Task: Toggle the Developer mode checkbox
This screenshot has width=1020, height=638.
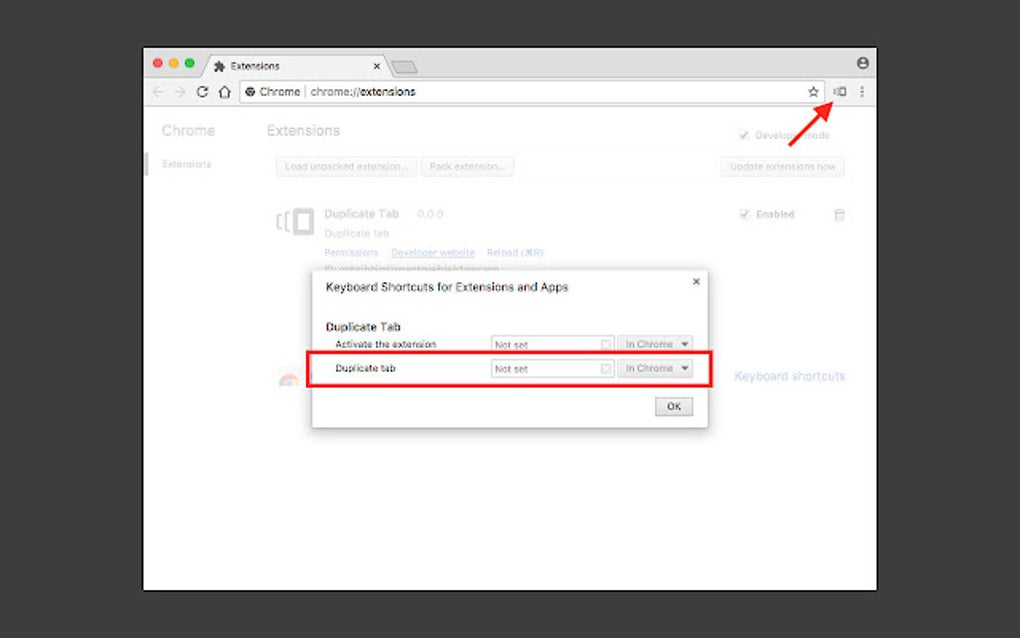Action: (x=744, y=134)
